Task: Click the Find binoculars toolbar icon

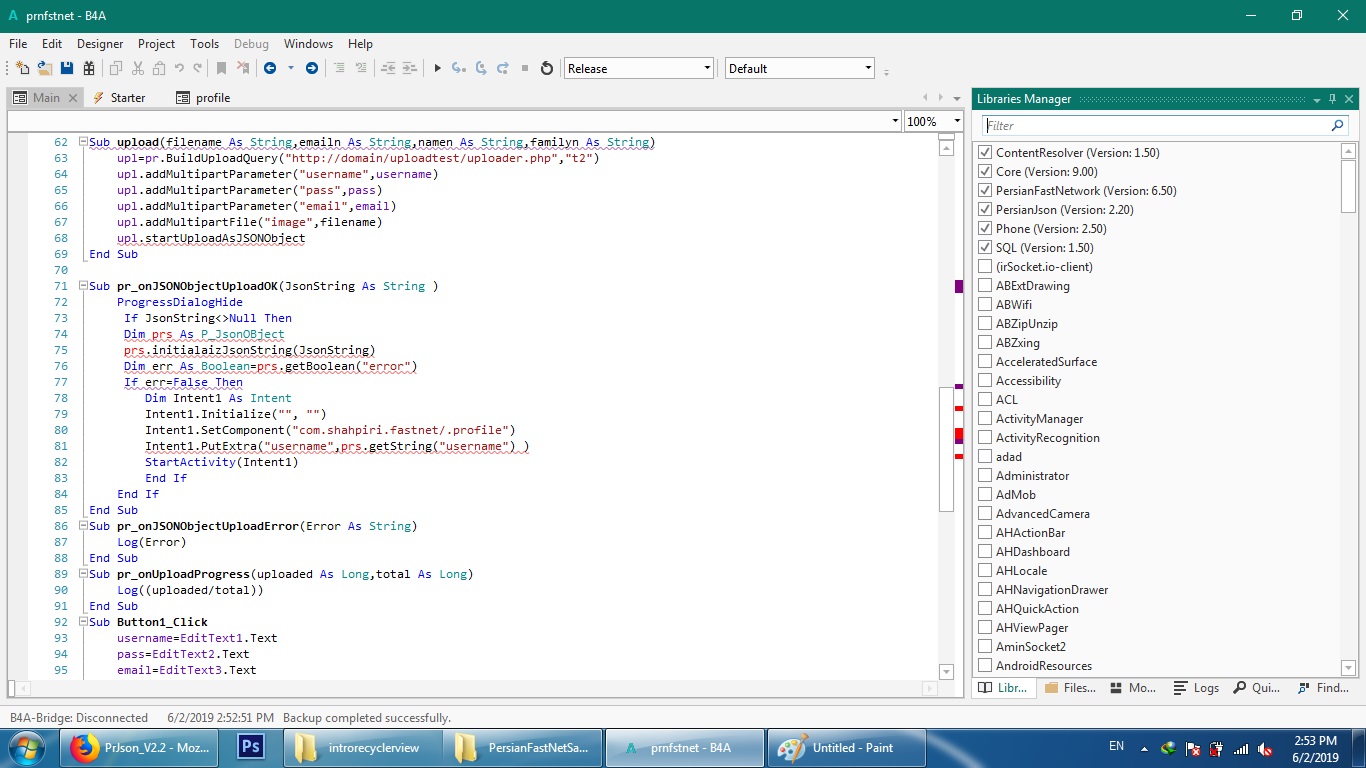Action: pos(89,68)
